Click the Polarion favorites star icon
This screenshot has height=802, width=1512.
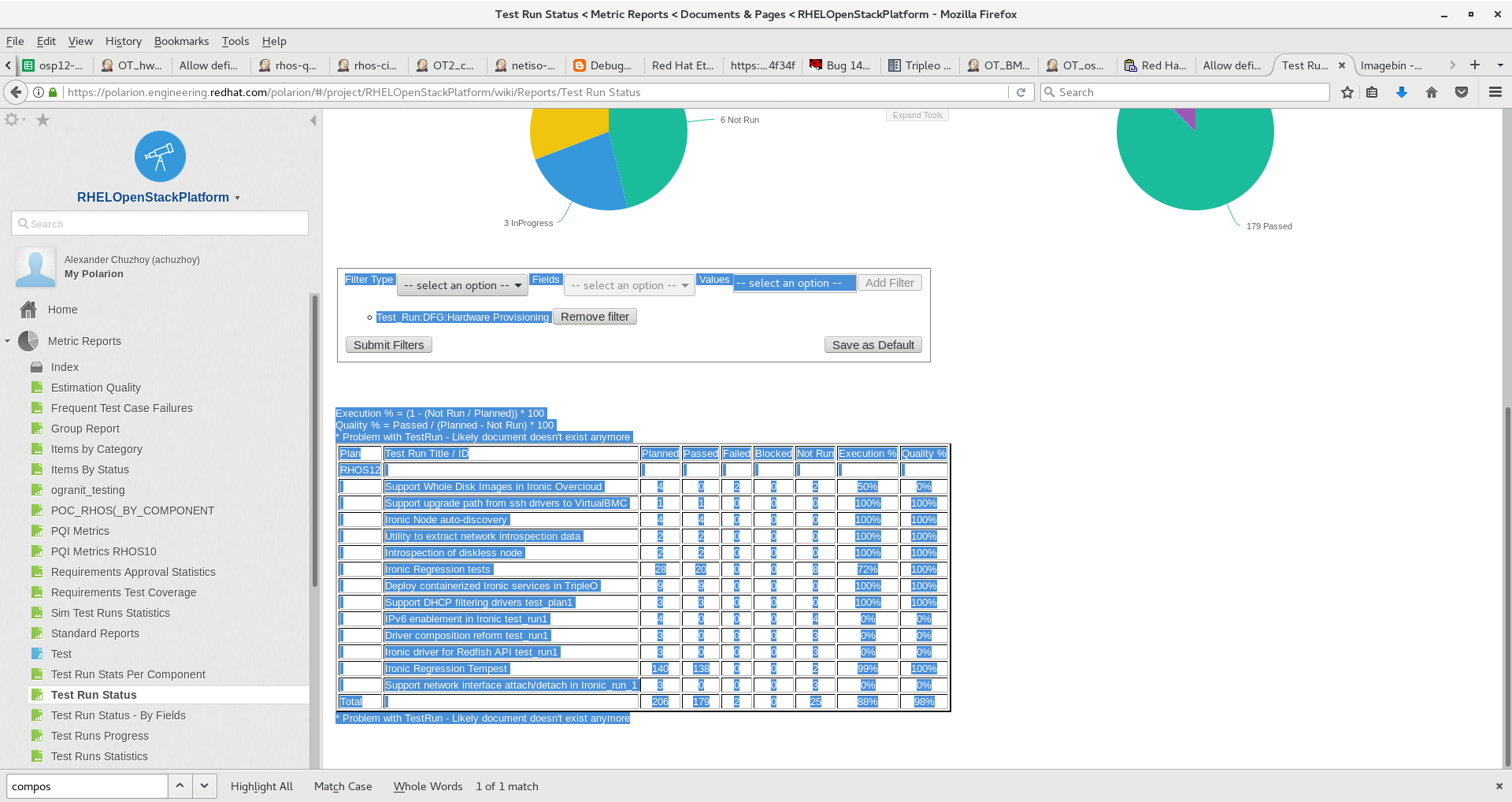click(43, 120)
